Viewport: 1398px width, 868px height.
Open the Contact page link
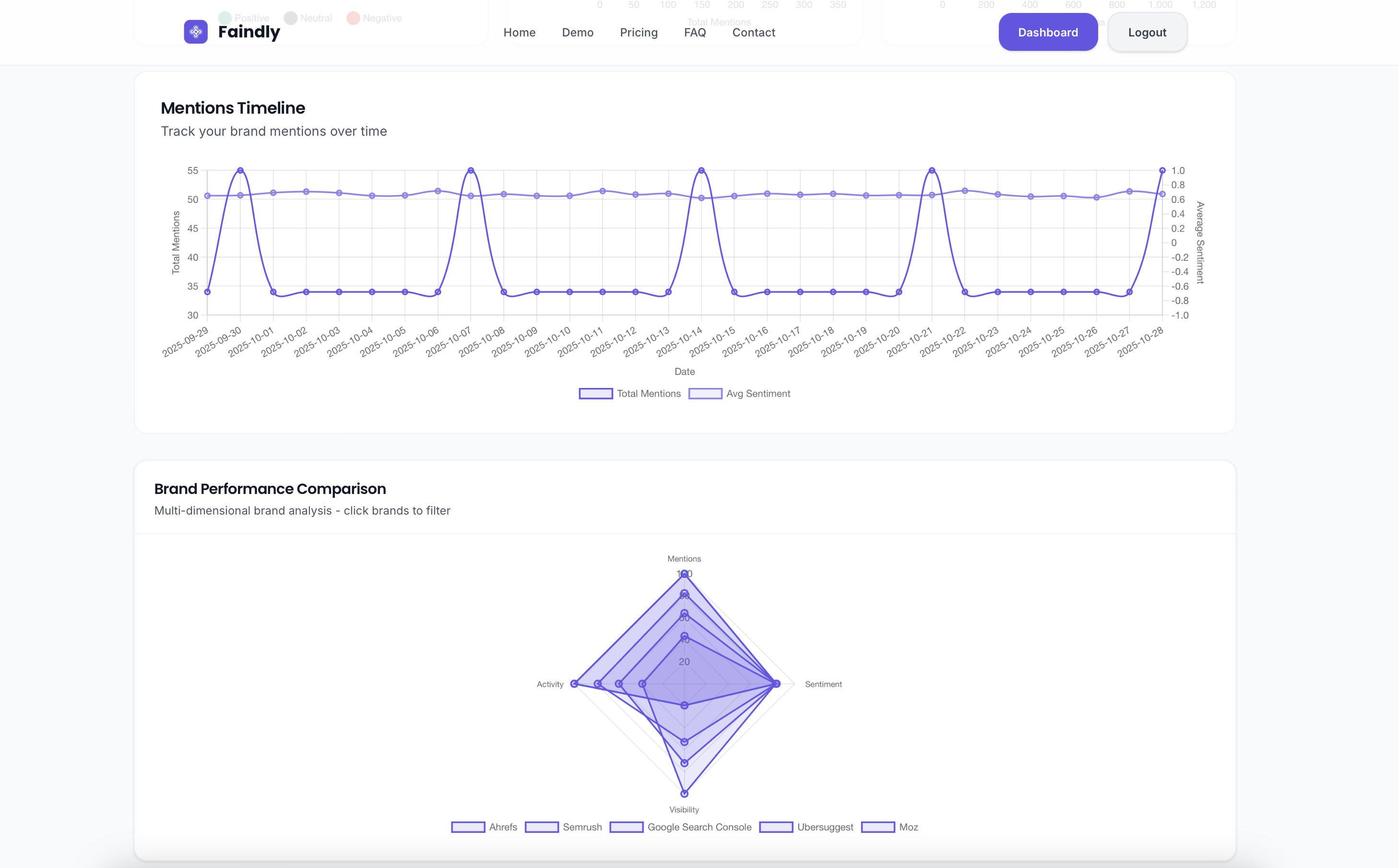[753, 33]
